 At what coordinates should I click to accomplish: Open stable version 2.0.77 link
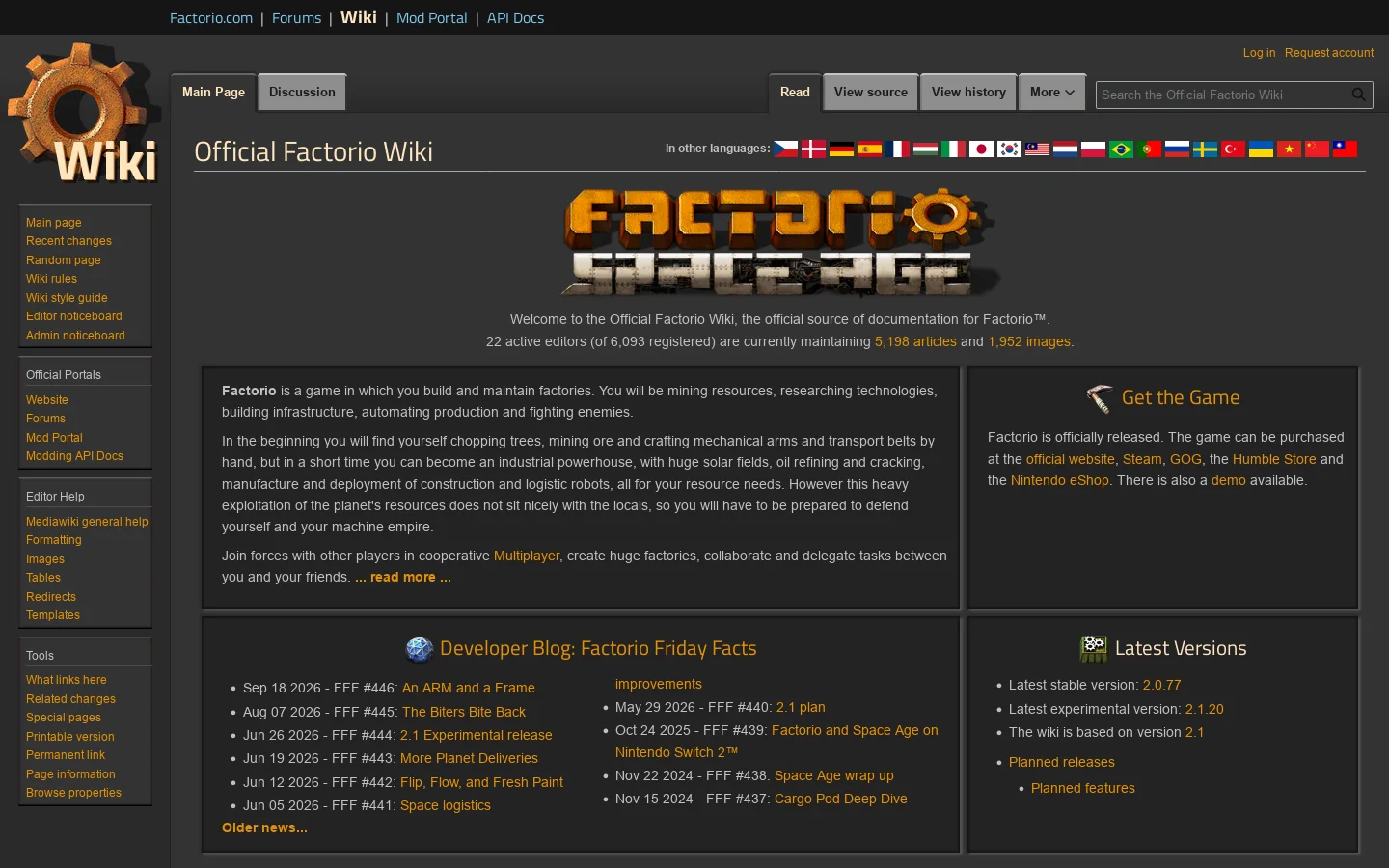tap(1161, 685)
